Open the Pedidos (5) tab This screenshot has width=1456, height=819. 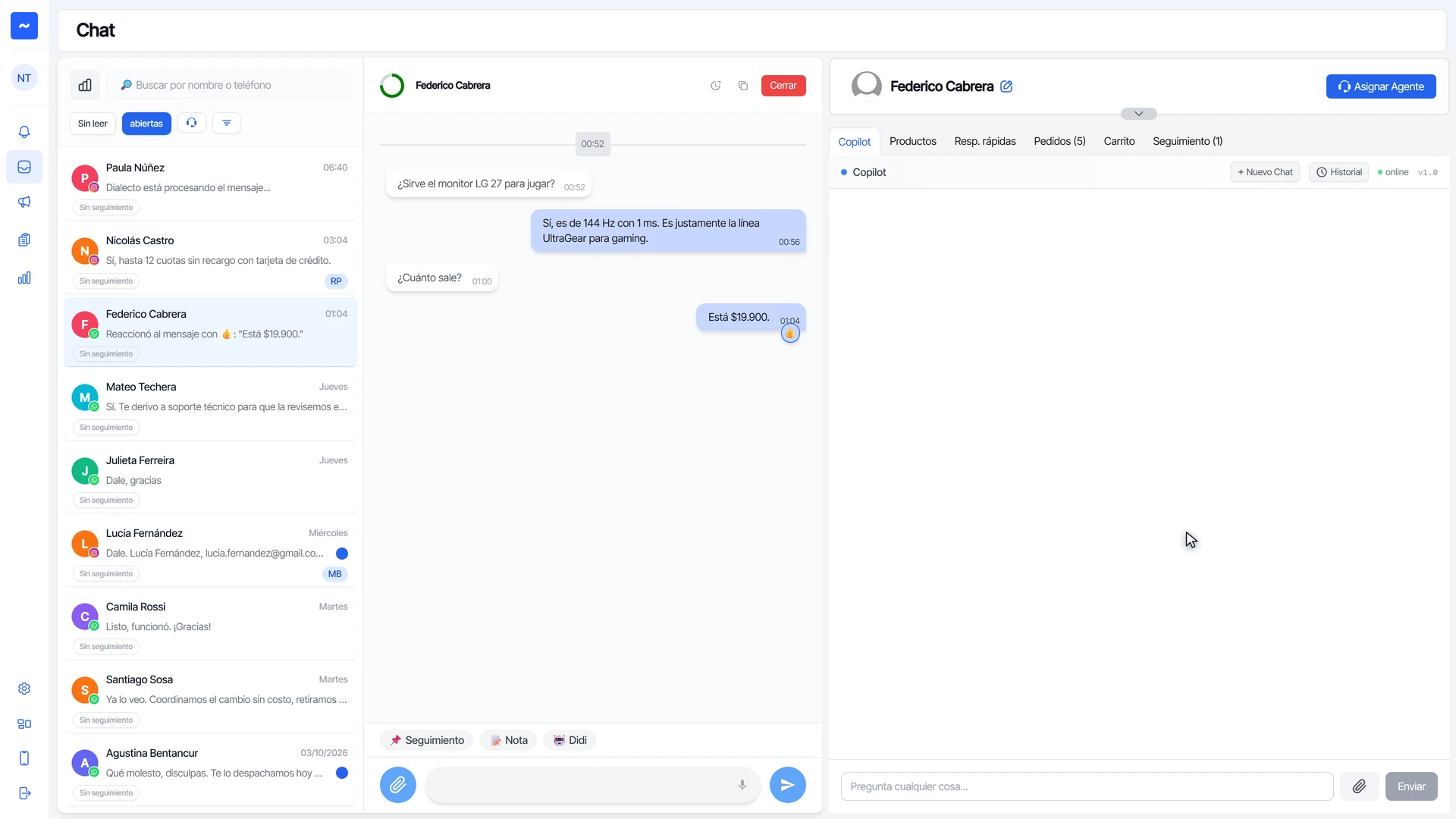(1059, 141)
